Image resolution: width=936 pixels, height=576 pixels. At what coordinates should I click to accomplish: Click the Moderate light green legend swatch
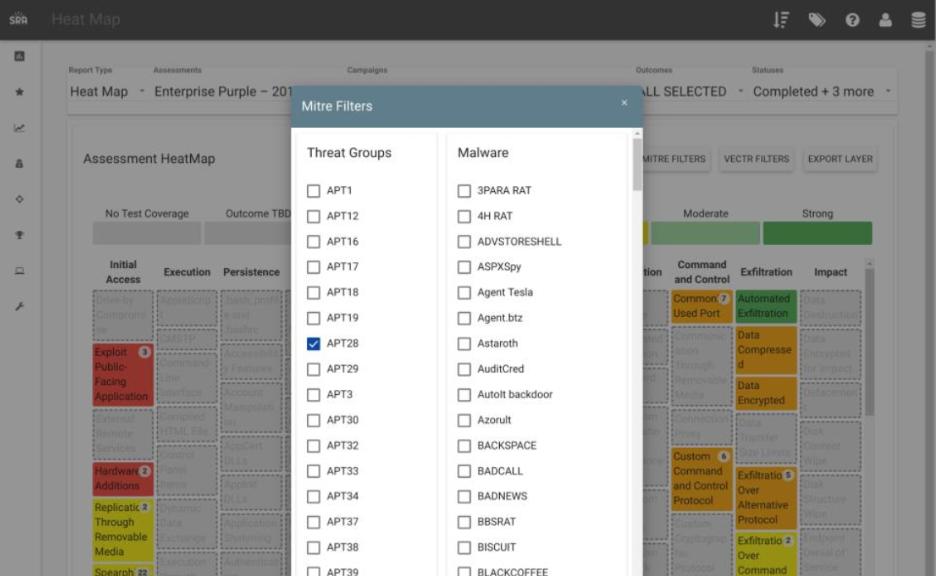point(706,233)
